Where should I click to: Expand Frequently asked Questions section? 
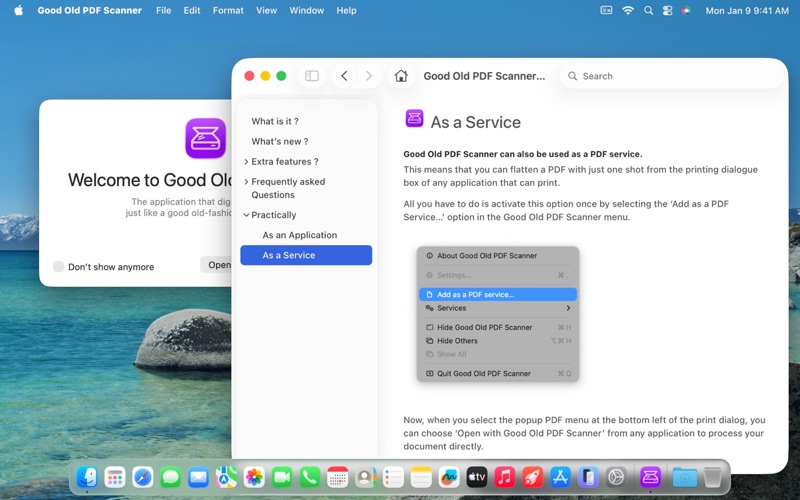tap(246, 182)
